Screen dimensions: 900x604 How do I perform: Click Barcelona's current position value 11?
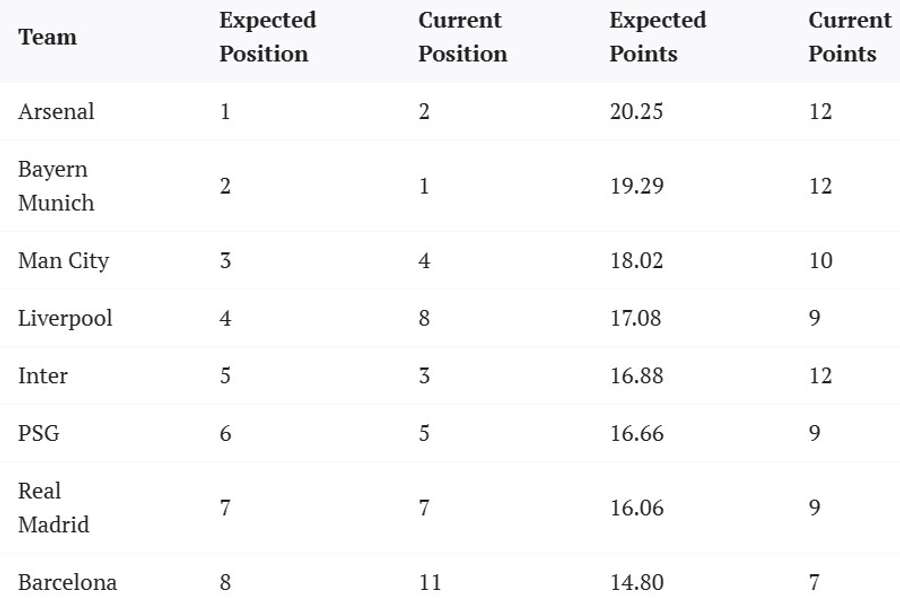pos(430,582)
